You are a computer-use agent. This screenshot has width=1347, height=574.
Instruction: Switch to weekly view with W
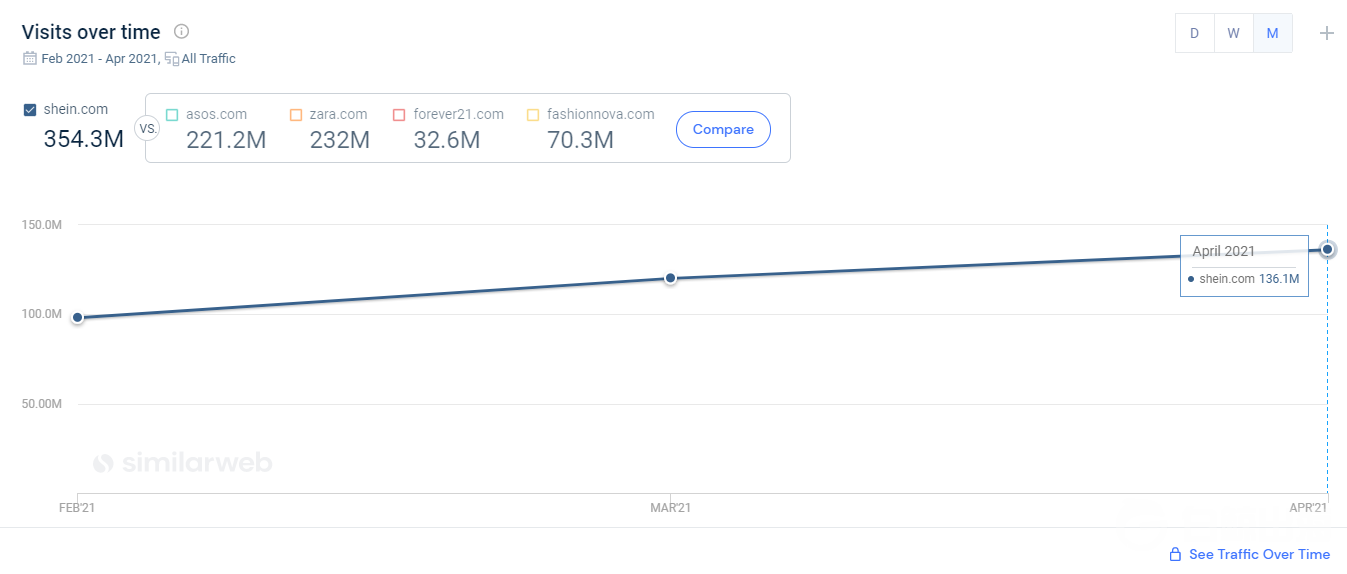[1233, 33]
